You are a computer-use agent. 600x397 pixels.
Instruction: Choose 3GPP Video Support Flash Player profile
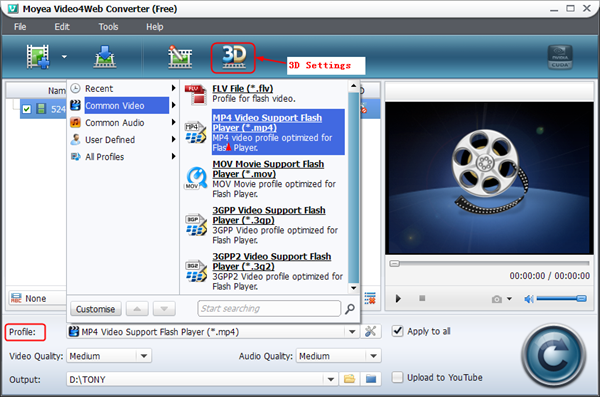click(x=264, y=225)
